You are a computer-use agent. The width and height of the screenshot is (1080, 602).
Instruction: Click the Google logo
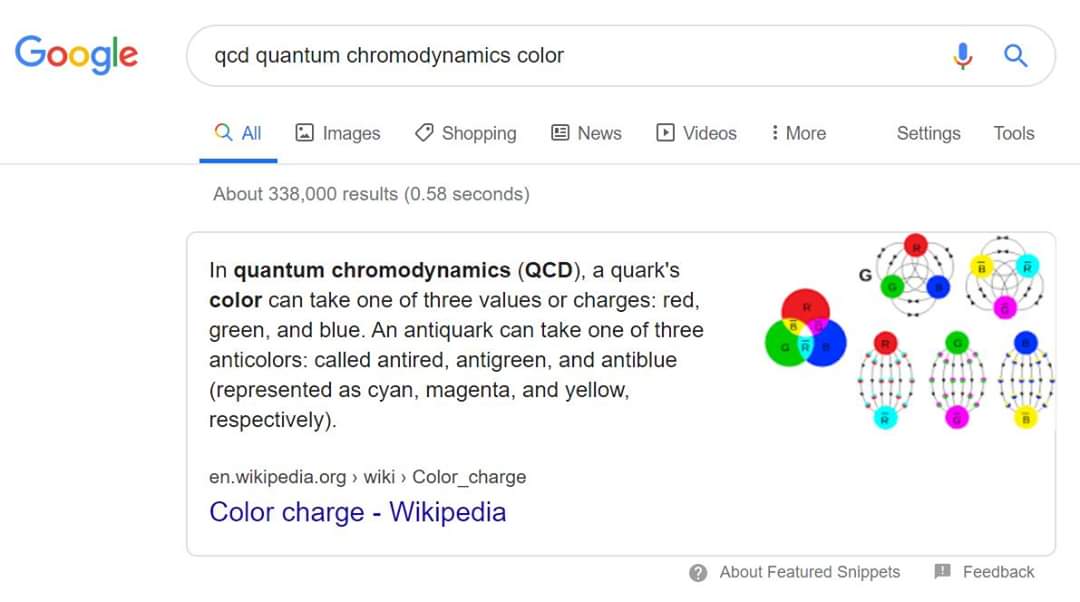pos(76,54)
